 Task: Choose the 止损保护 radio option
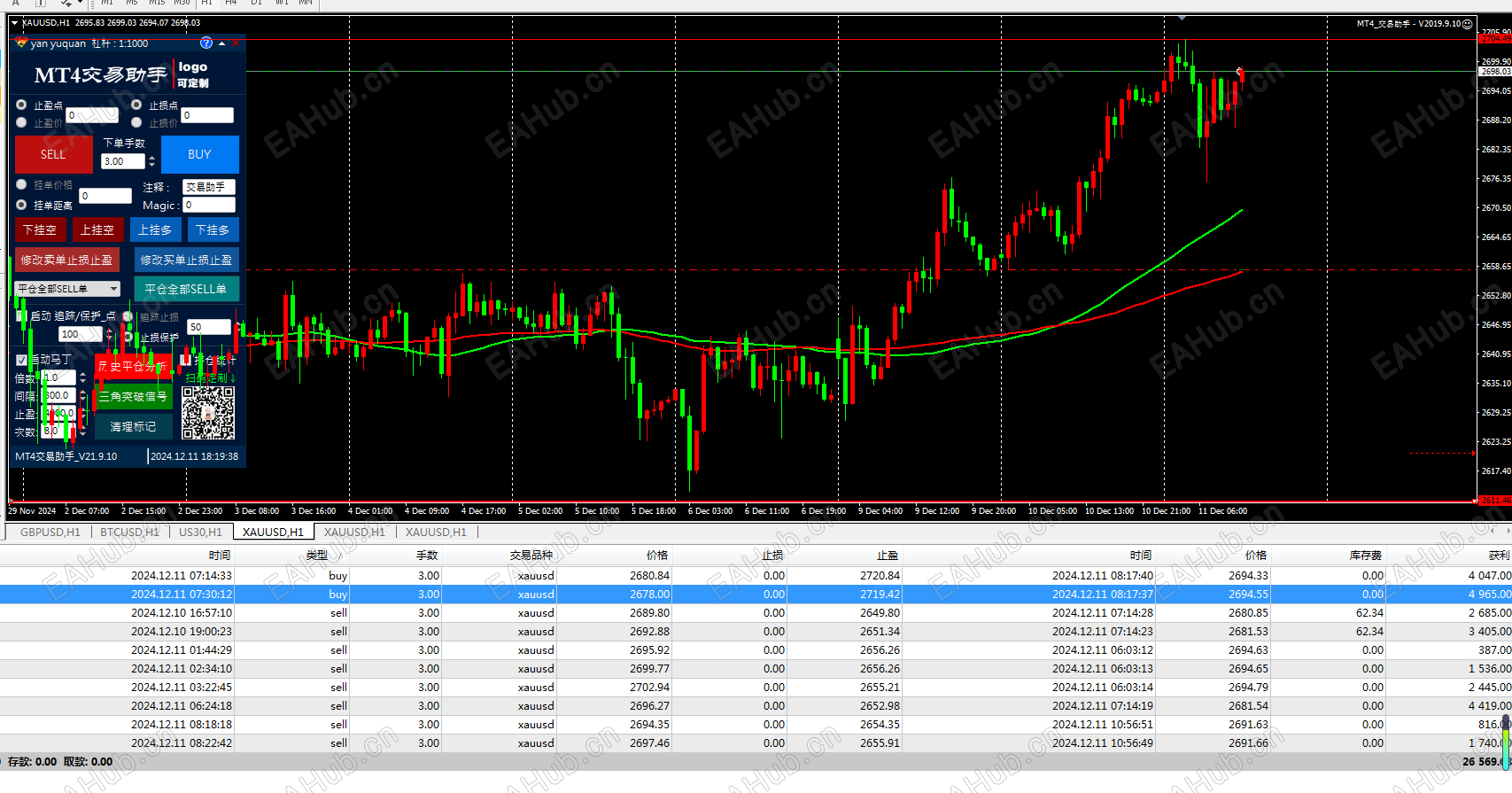point(128,337)
